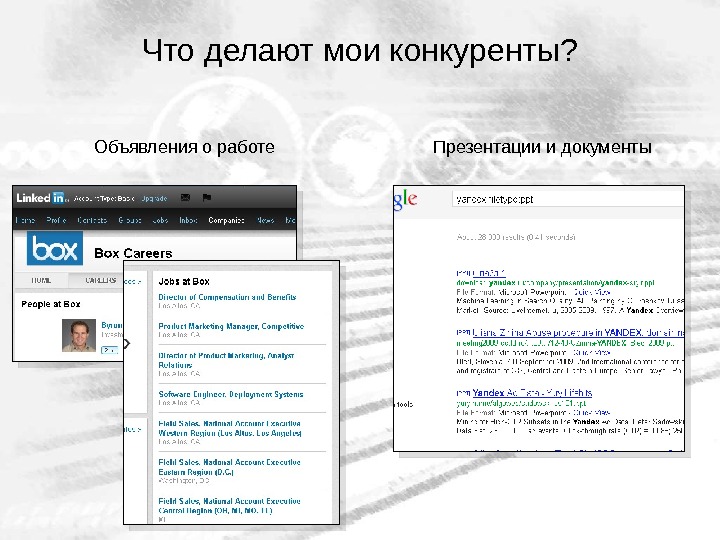Open the LinkedIn mail envelope icon
Screen dimensions: 720x540
pyautogui.click(x=185, y=197)
